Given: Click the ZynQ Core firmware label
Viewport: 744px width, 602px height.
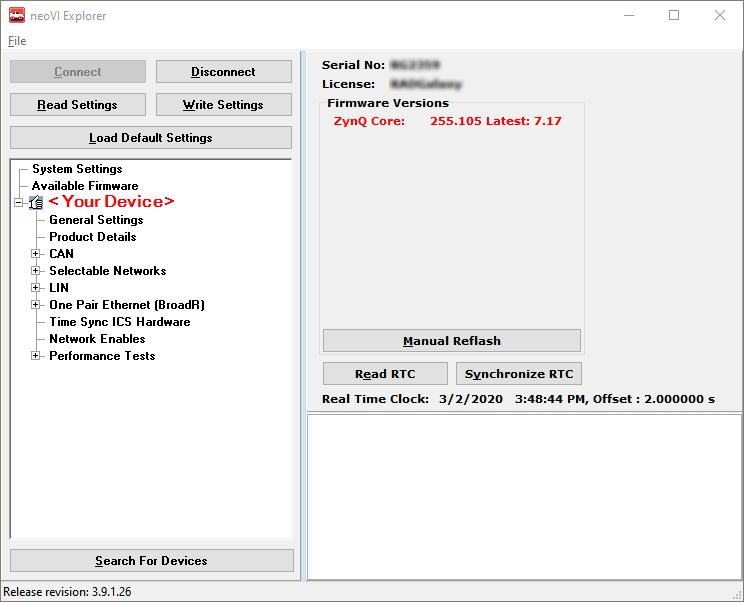Looking at the screenshot, I should (x=369, y=121).
